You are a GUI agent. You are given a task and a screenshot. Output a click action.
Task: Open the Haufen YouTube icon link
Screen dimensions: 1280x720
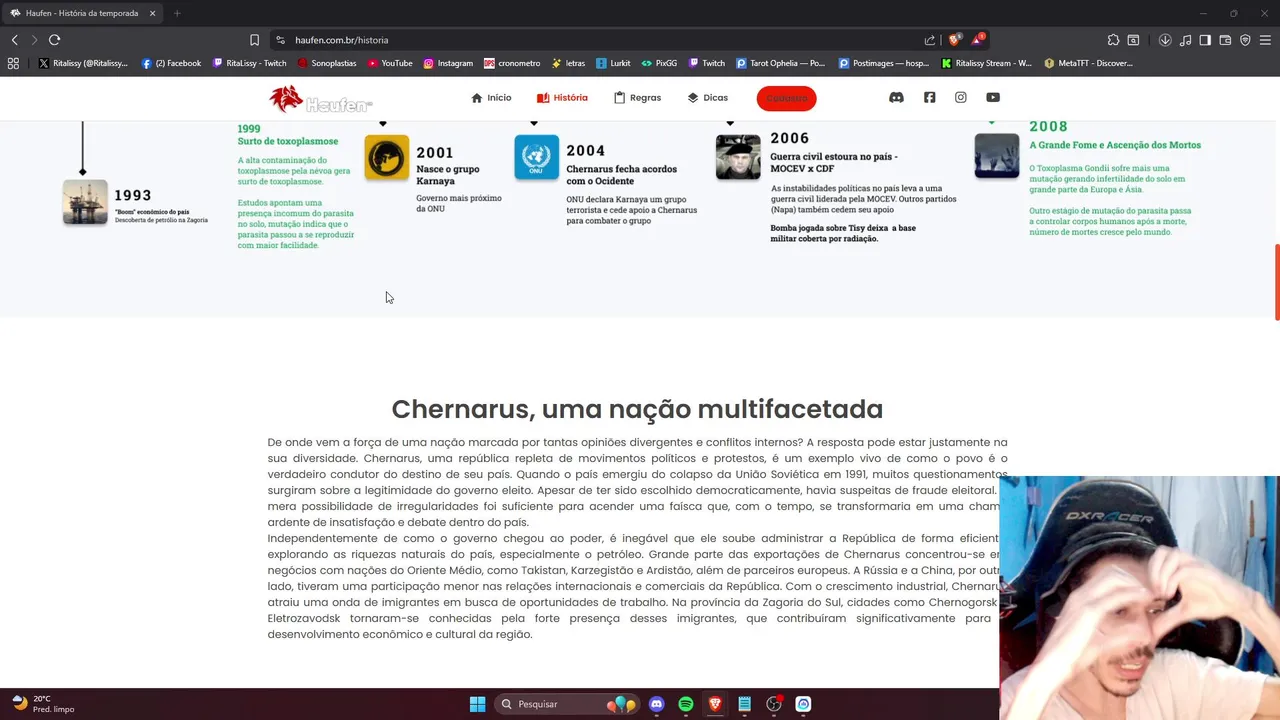coord(992,98)
